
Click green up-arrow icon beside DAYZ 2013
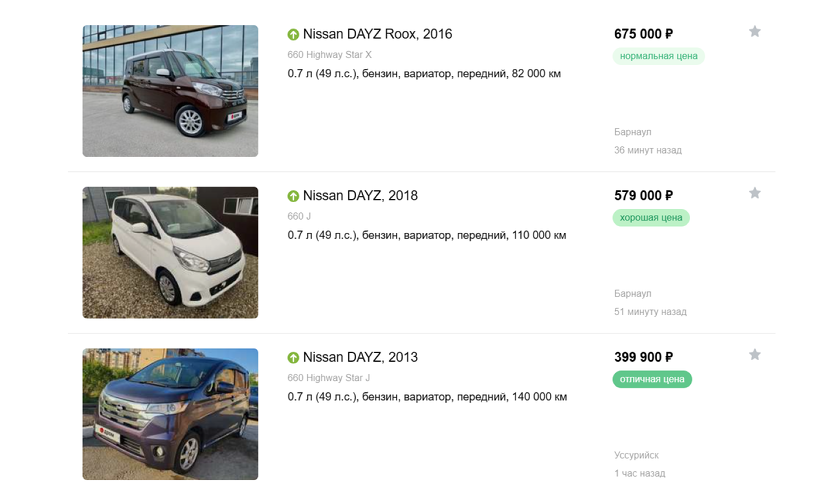tap(293, 358)
